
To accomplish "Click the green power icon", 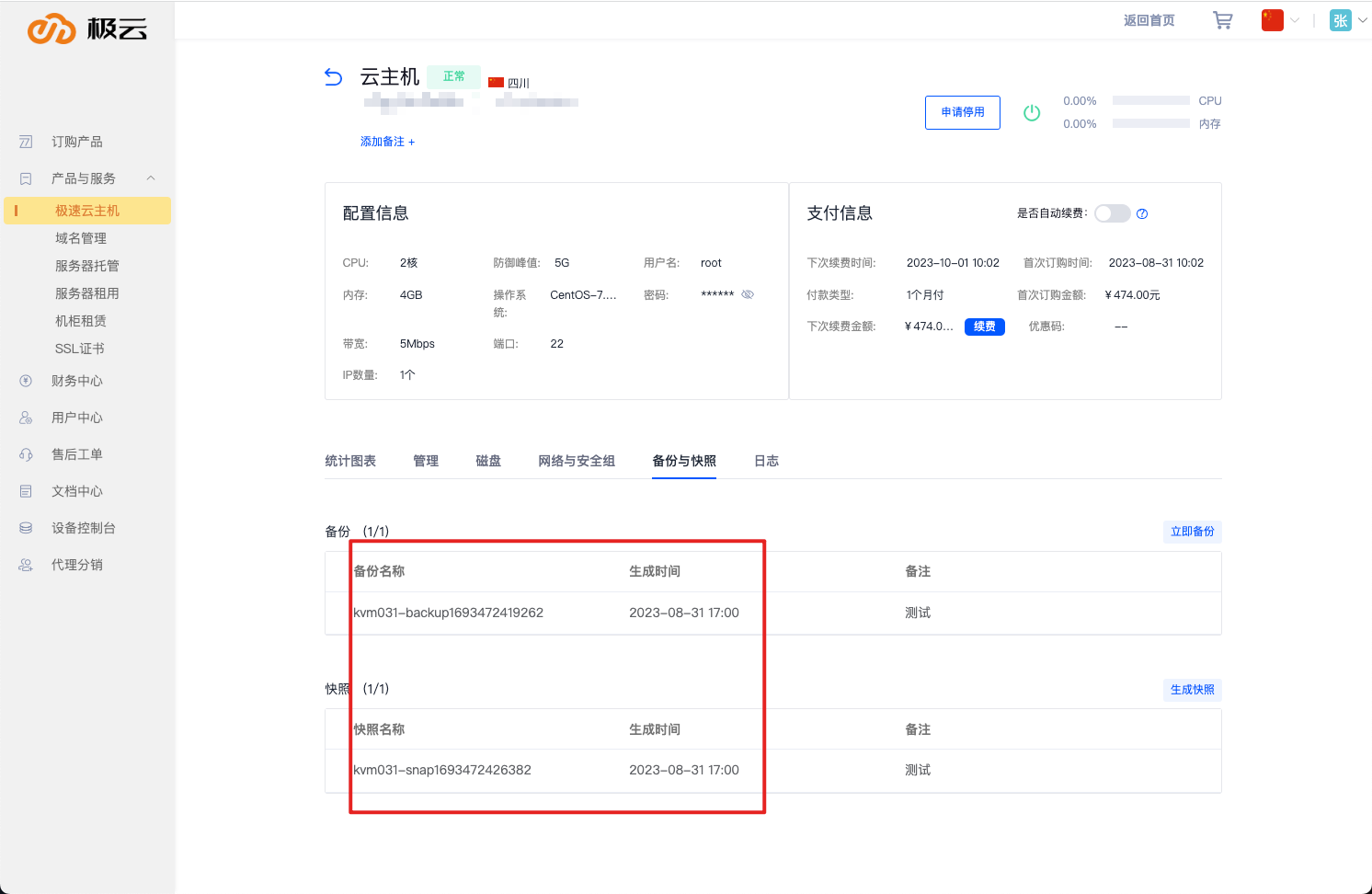I will point(1032,112).
